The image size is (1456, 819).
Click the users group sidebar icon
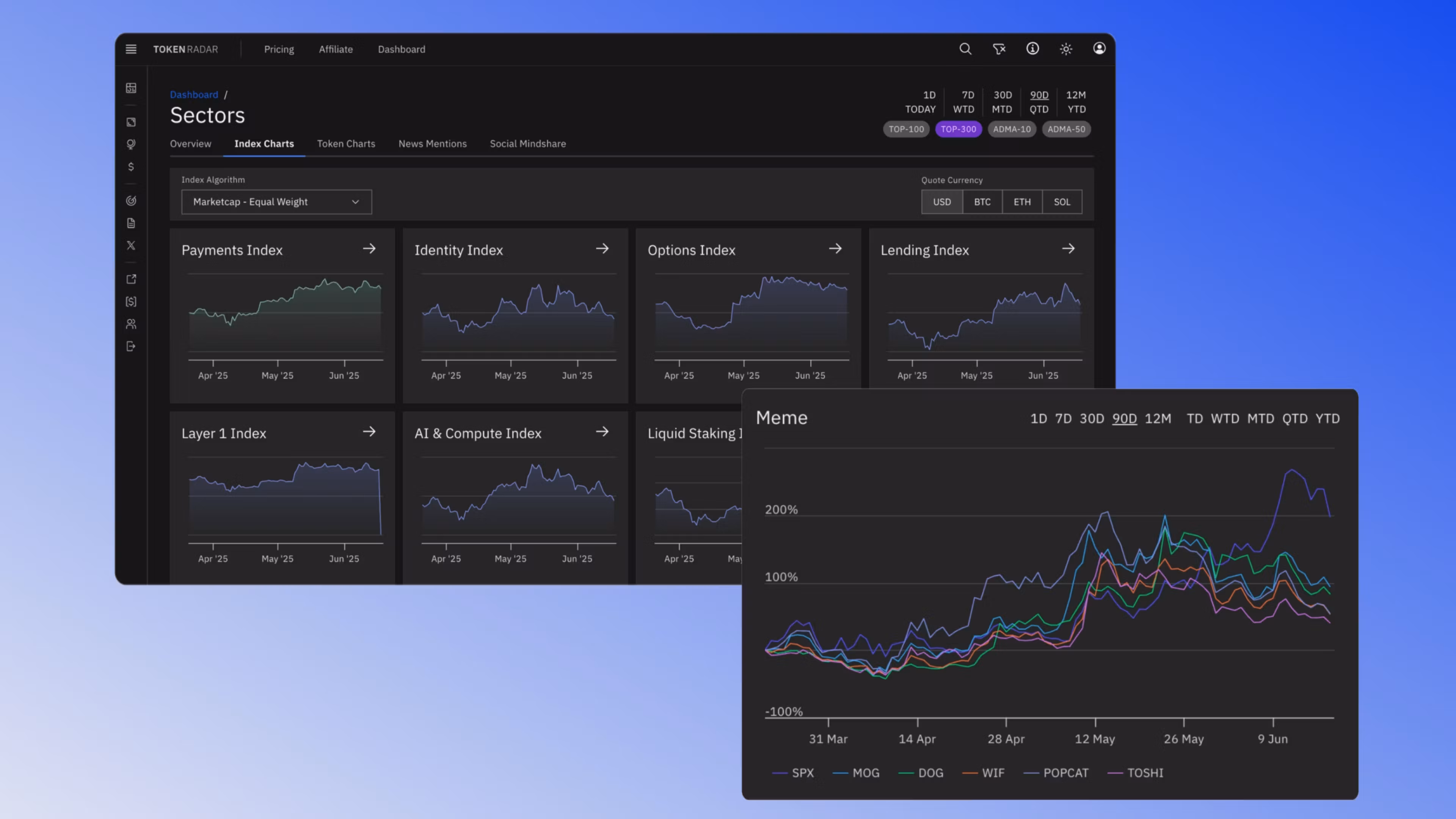[130, 324]
